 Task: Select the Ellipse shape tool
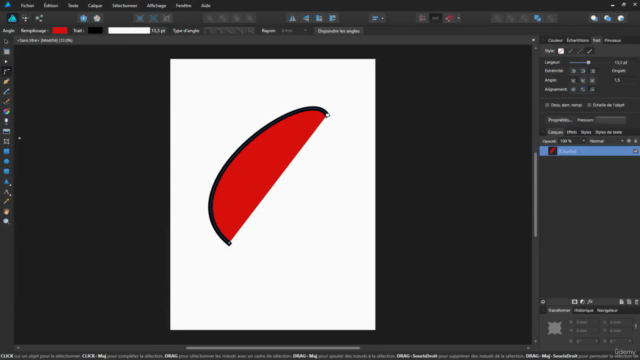(x=6, y=162)
